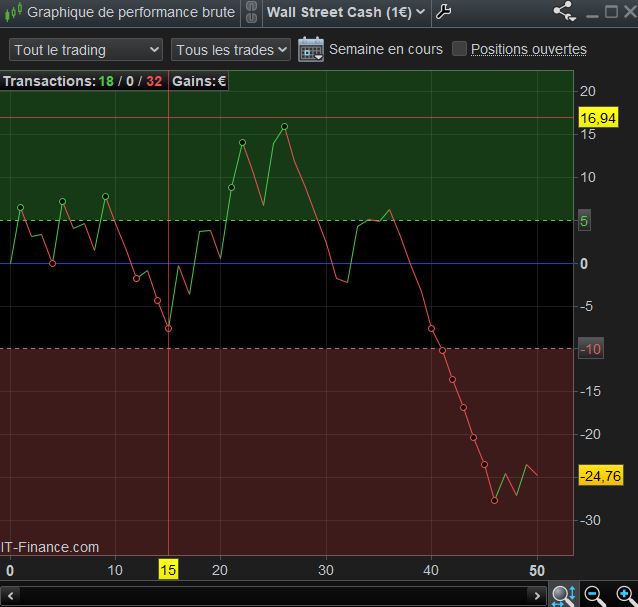Click the chain link group icon
Image resolution: width=638 pixels, height=607 pixels.
click(x=251, y=12)
